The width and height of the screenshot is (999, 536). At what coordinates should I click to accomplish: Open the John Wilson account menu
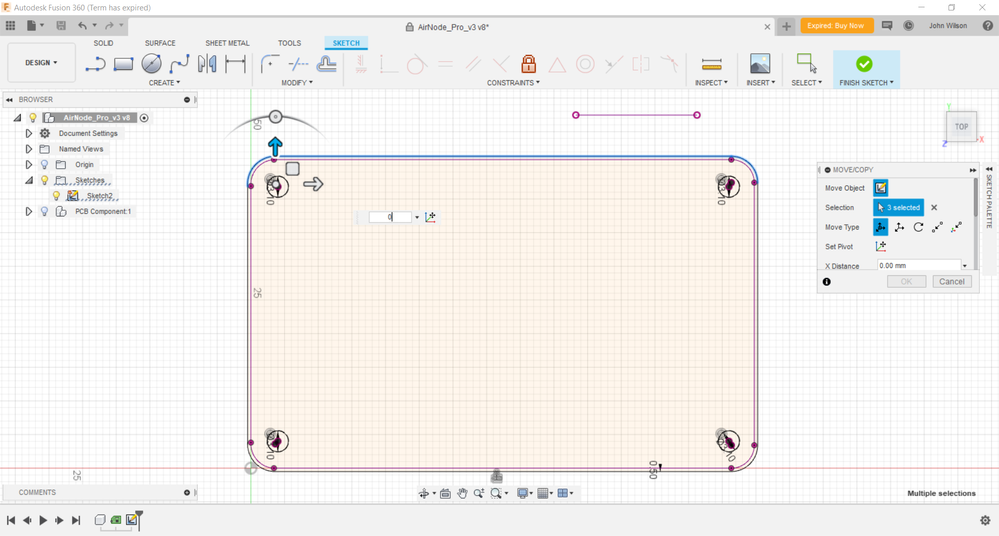coord(947,25)
